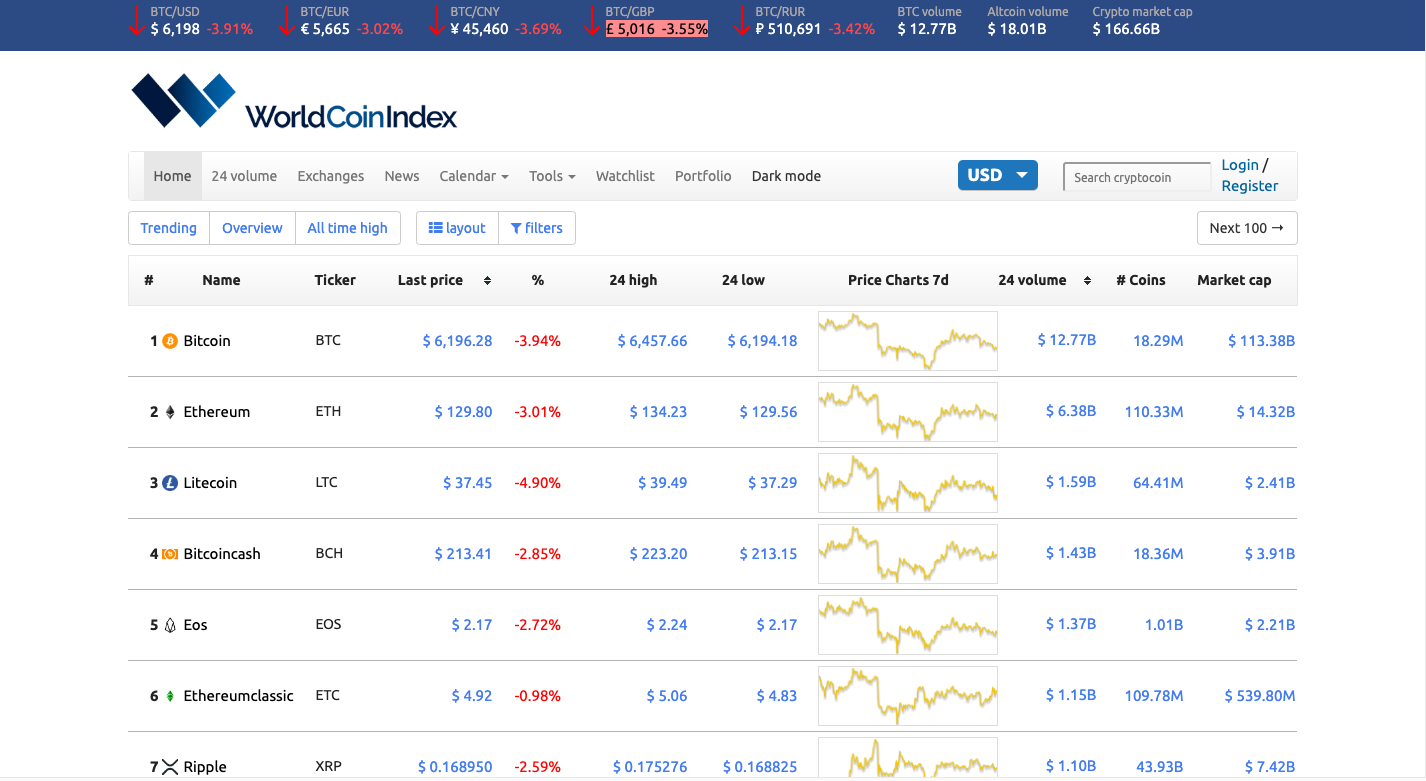Click the Ripple X icon

coord(170,767)
